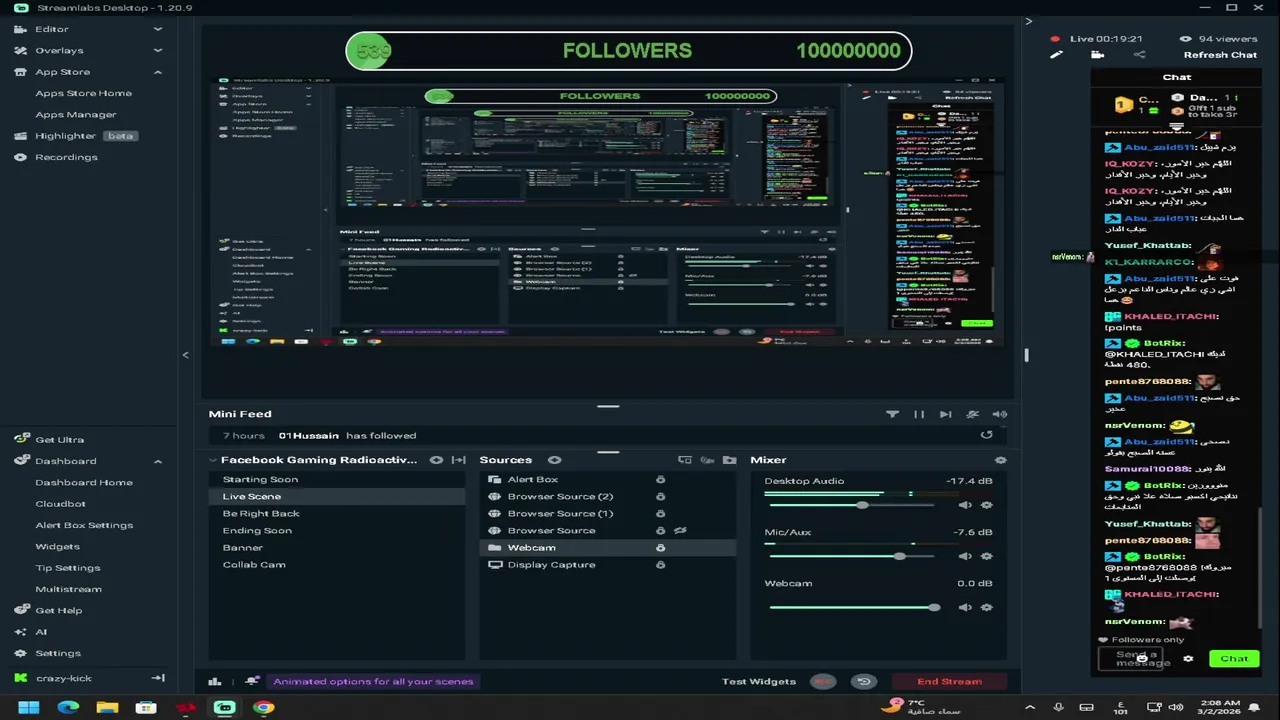The image size is (1280, 720).
Task: Open Settings gear in sidebar
Action: (x=20, y=653)
